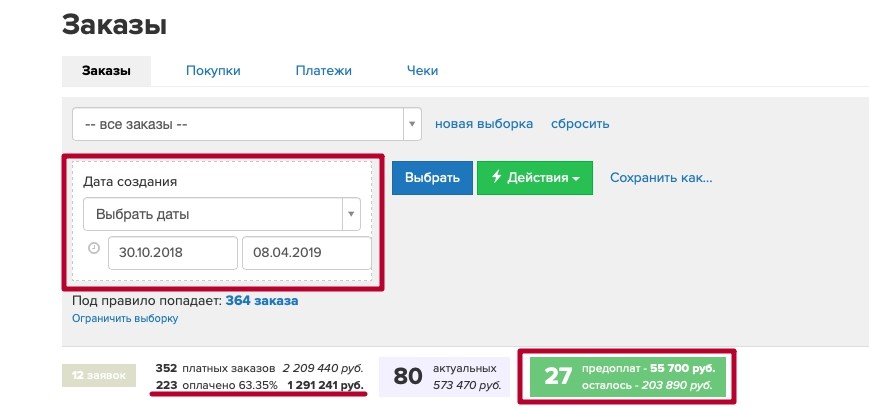Open the "все заказы" selection dropdown
The height and width of the screenshot is (409, 869).
246,124
